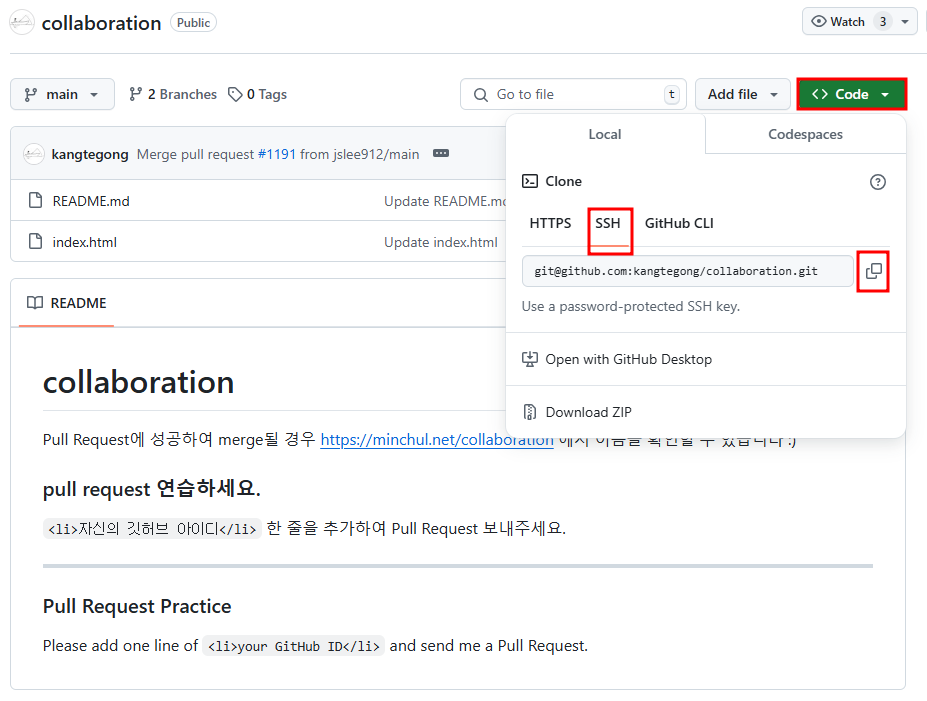Click the Watch count 3
The height and width of the screenshot is (701, 927).
pos(883,22)
